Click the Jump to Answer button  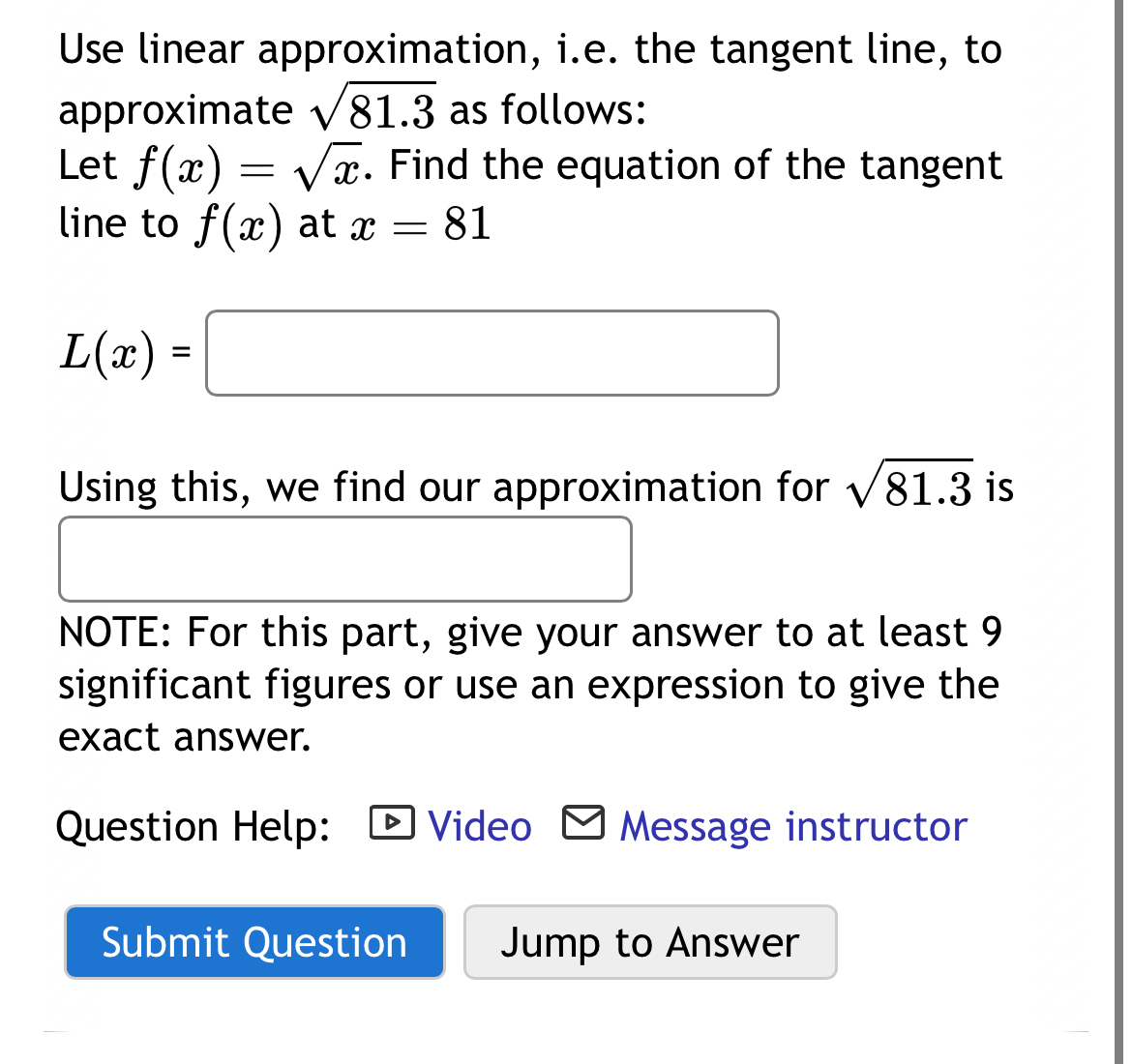pos(650,942)
